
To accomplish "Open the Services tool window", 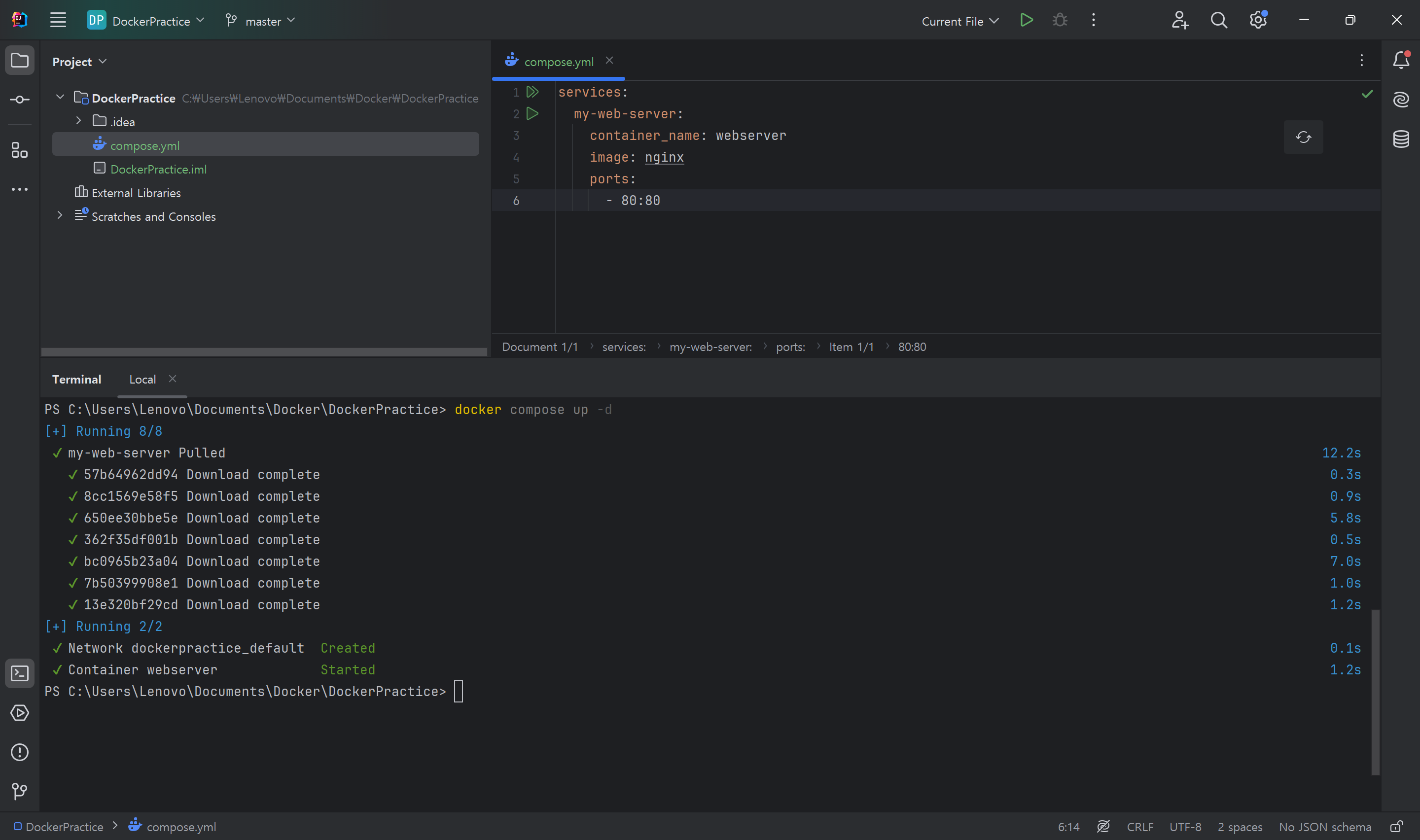I will (20, 713).
